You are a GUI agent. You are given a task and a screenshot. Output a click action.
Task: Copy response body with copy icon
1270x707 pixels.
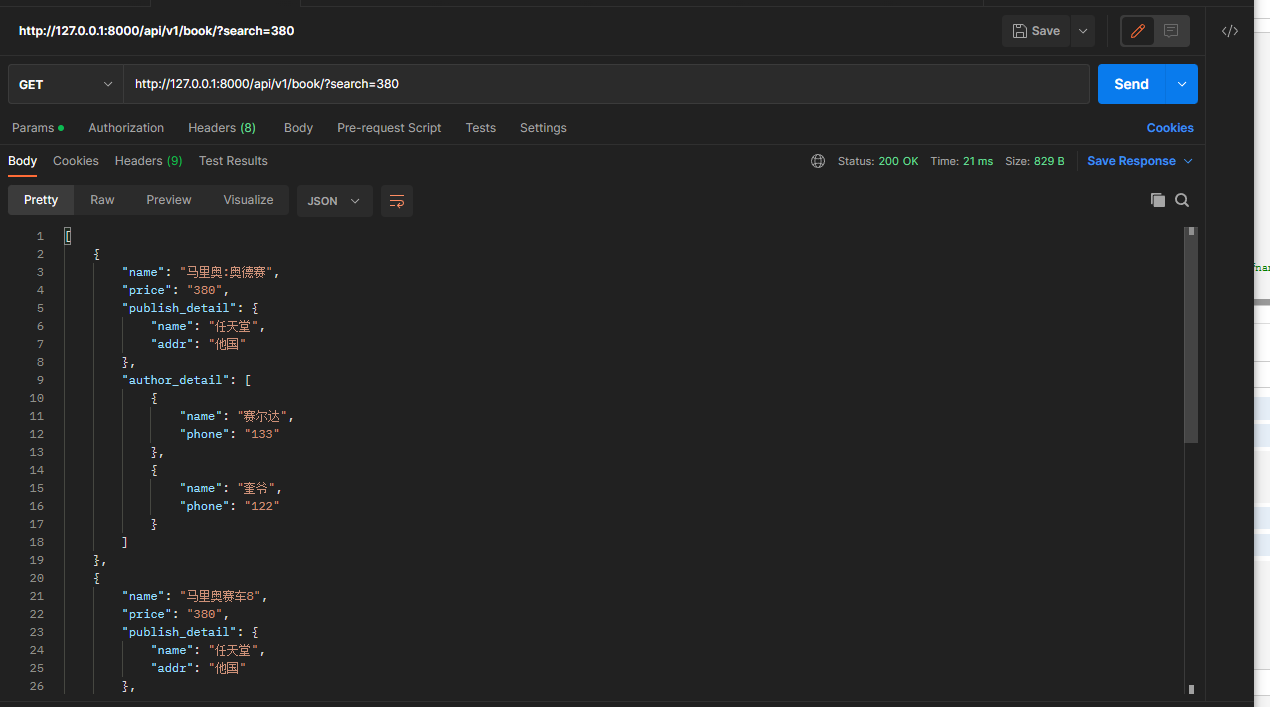click(1158, 200)
